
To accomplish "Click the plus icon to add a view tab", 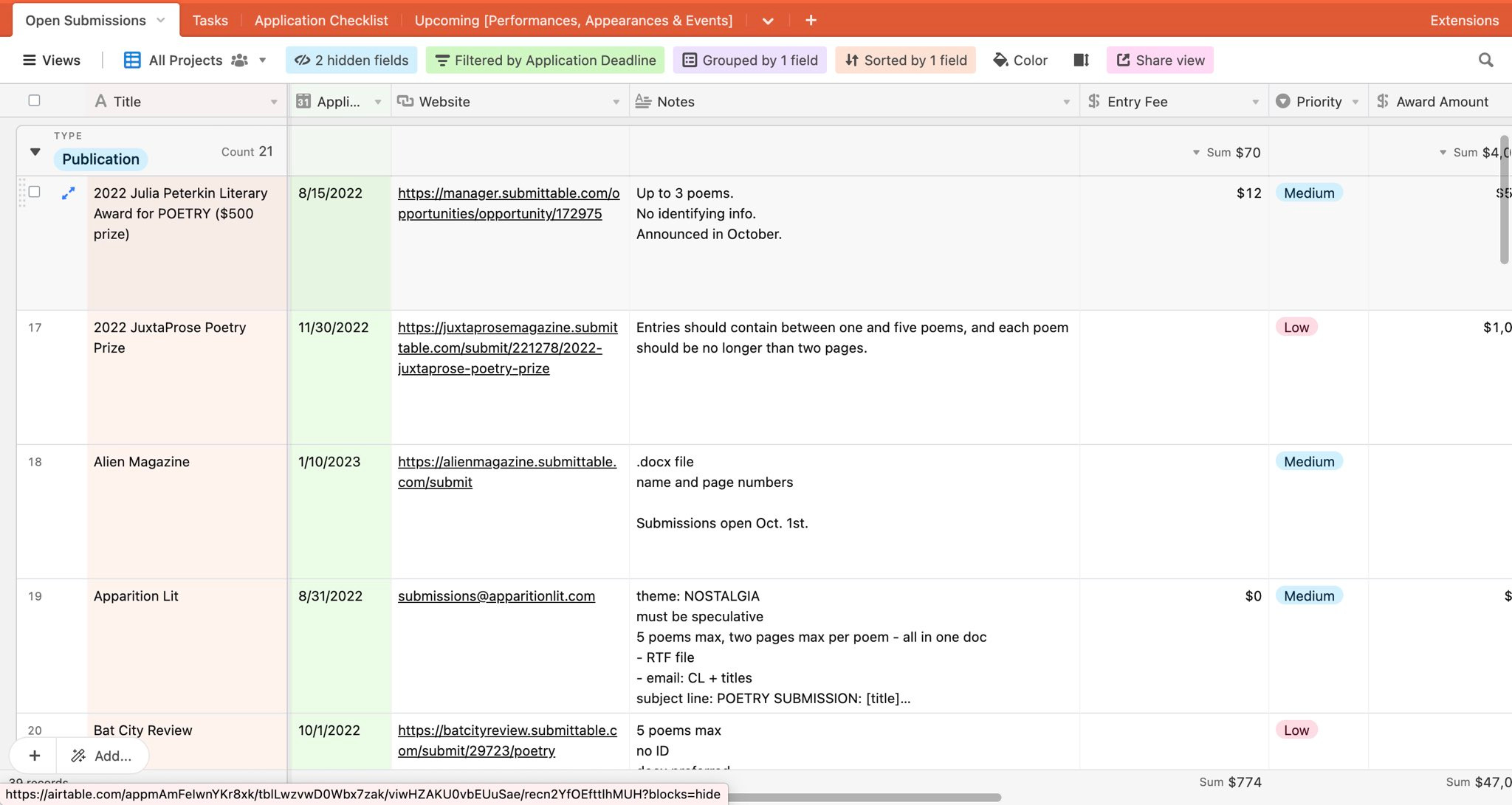I will click(x=811, y=20).
